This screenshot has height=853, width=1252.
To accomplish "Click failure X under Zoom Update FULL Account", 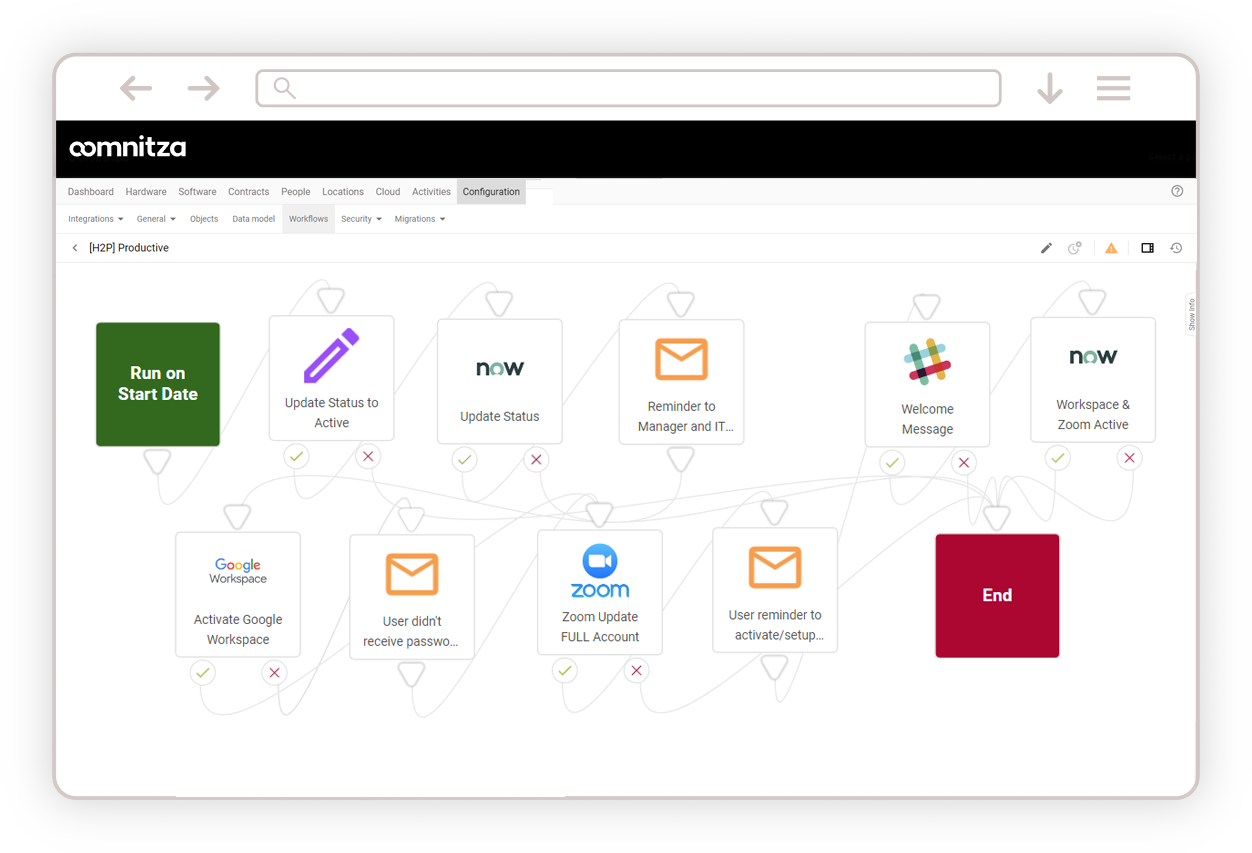I will pyautogui.click(x=636, y=671).
